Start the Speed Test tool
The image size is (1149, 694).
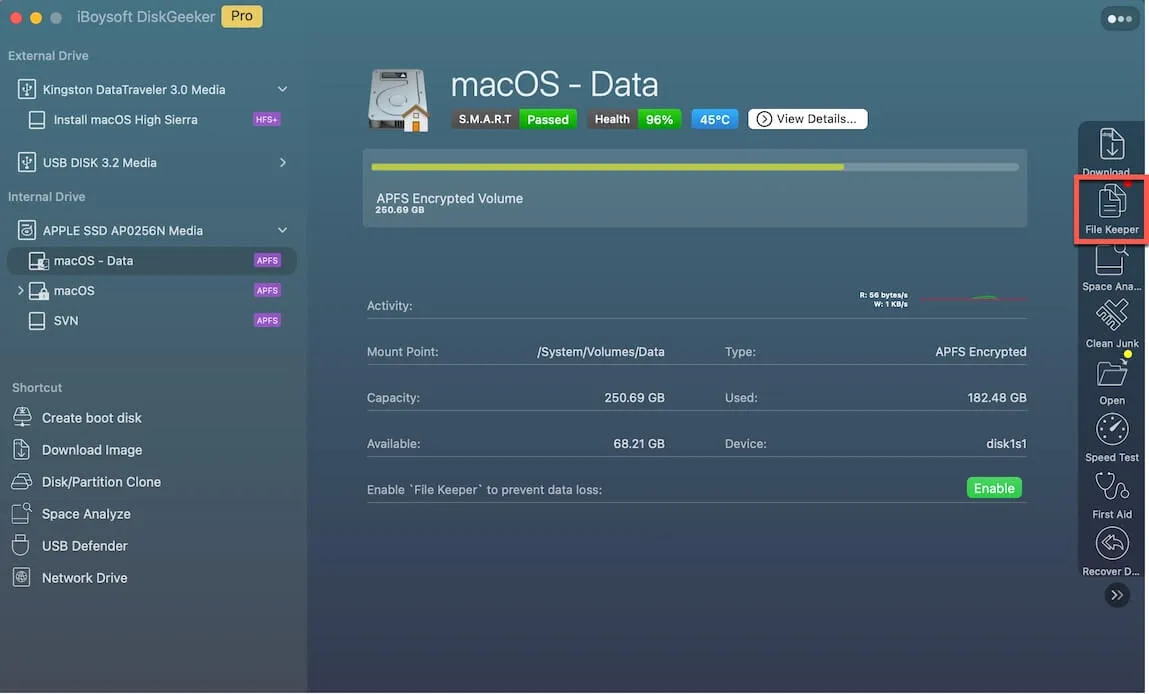point(1111,438)
